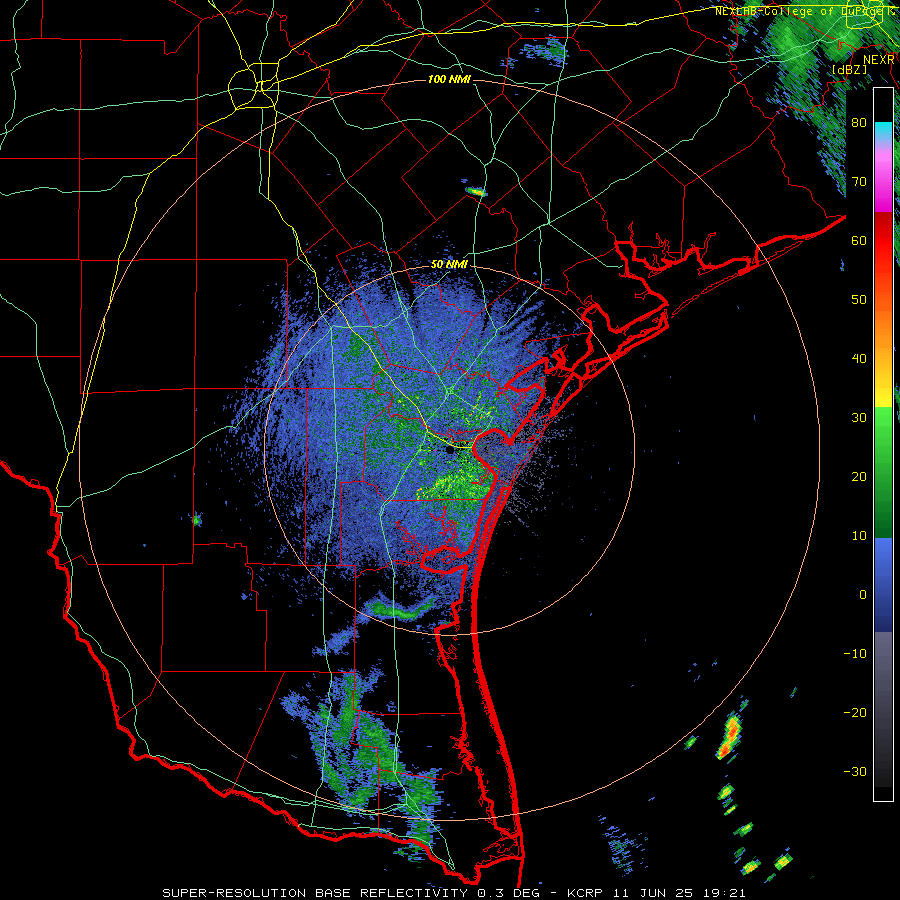Click the 60 value on the dBZ scale
The width and height of the screenshot is (900, 900).
(x=859, y=241)
